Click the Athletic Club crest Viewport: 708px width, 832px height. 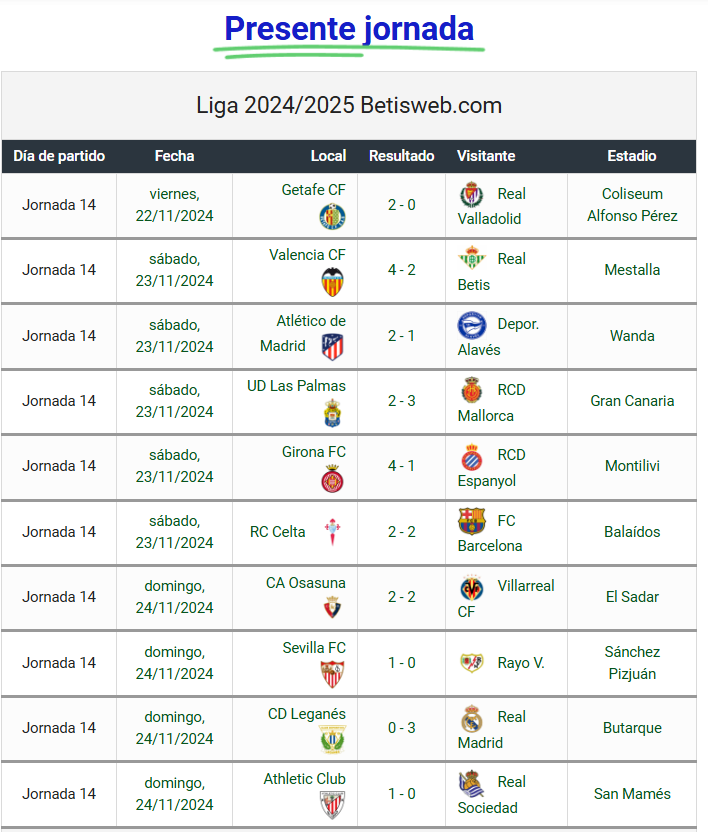pos(332,805)
